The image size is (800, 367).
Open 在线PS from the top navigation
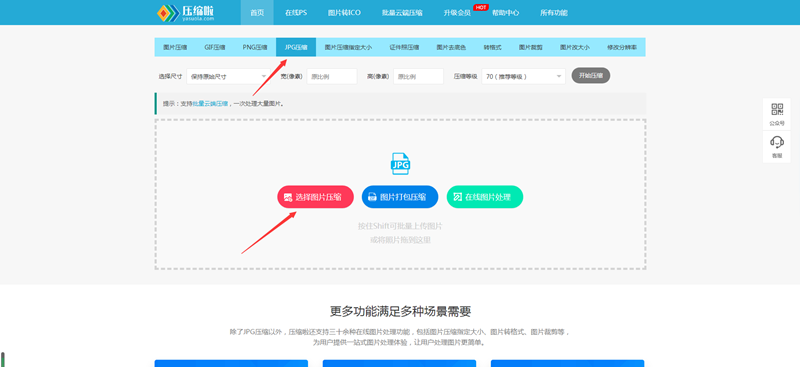tap(296, 13)
